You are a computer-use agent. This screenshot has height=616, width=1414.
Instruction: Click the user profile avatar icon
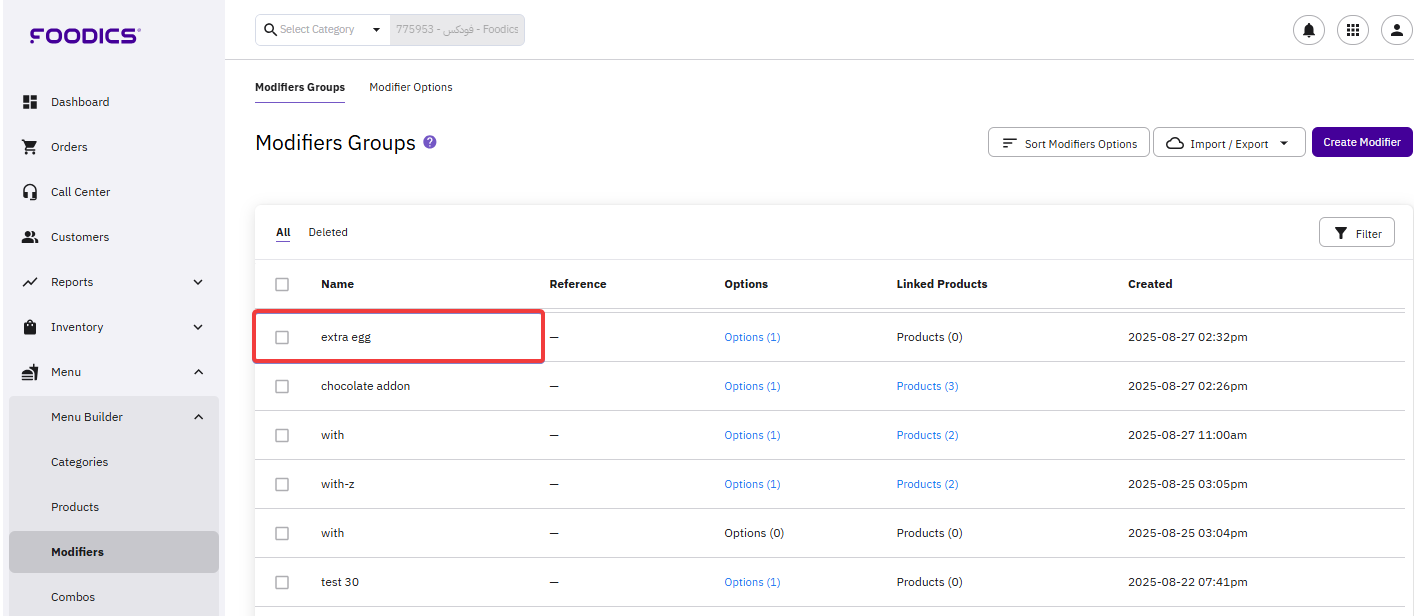click(1396, 30)
